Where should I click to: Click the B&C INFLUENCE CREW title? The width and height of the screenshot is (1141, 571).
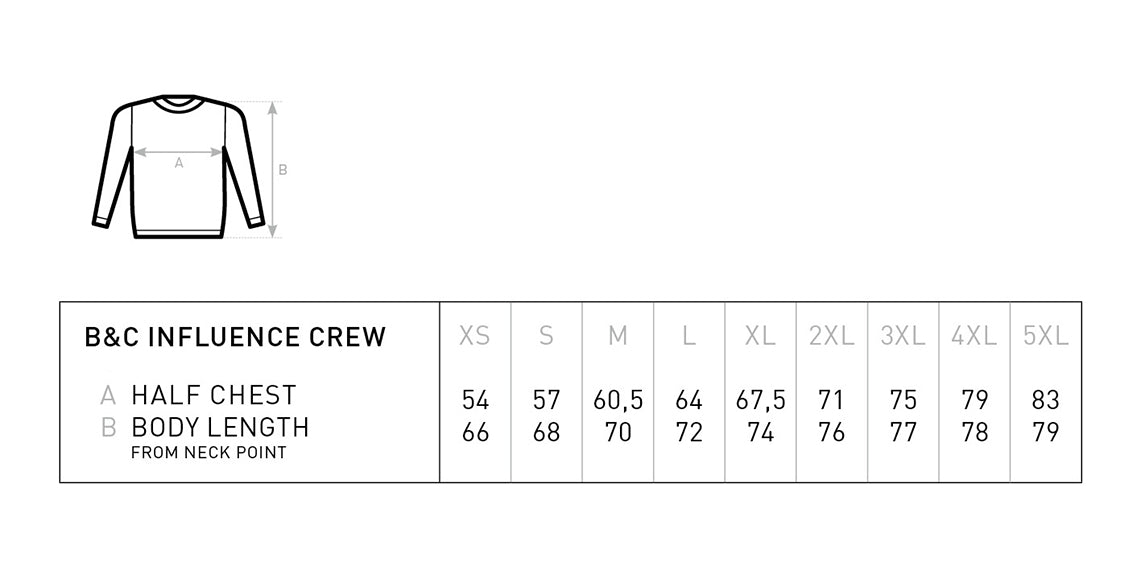pyautogui.click(x=235, y=338)
